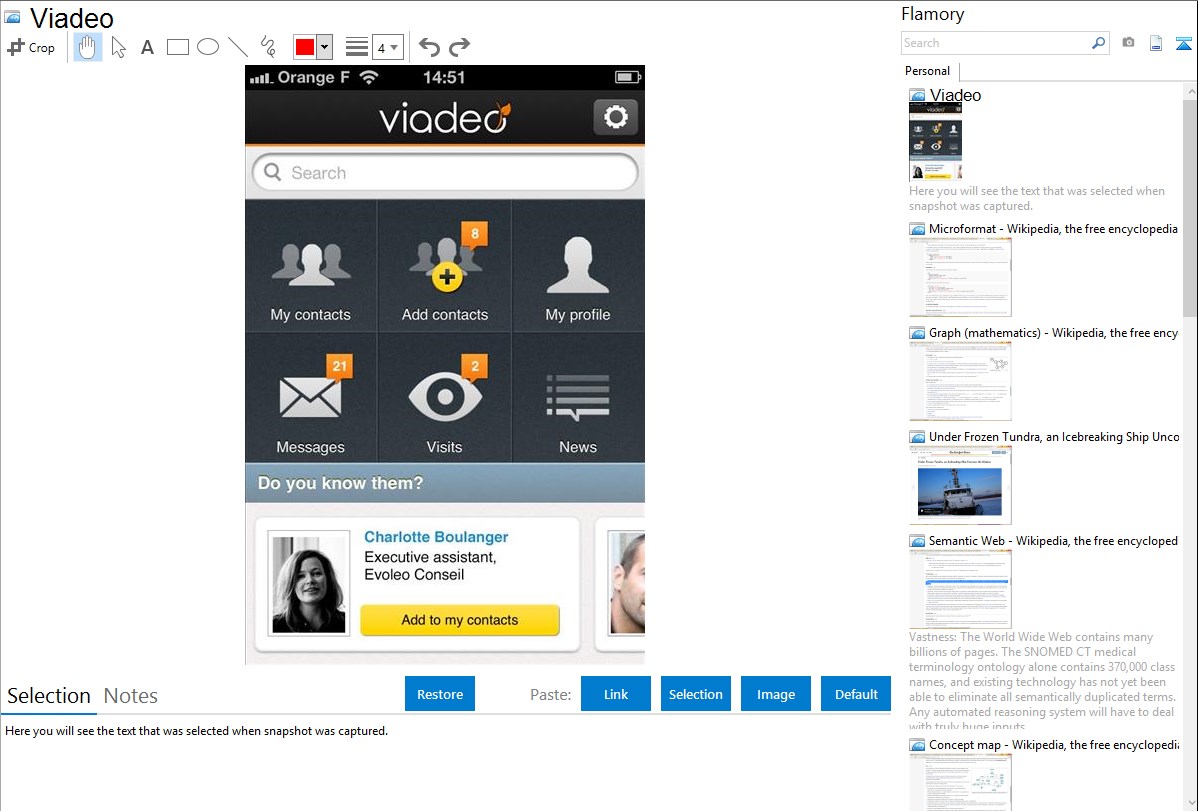
Task: Click the blue upload icon in Flamory
Action: (1183, 43)
